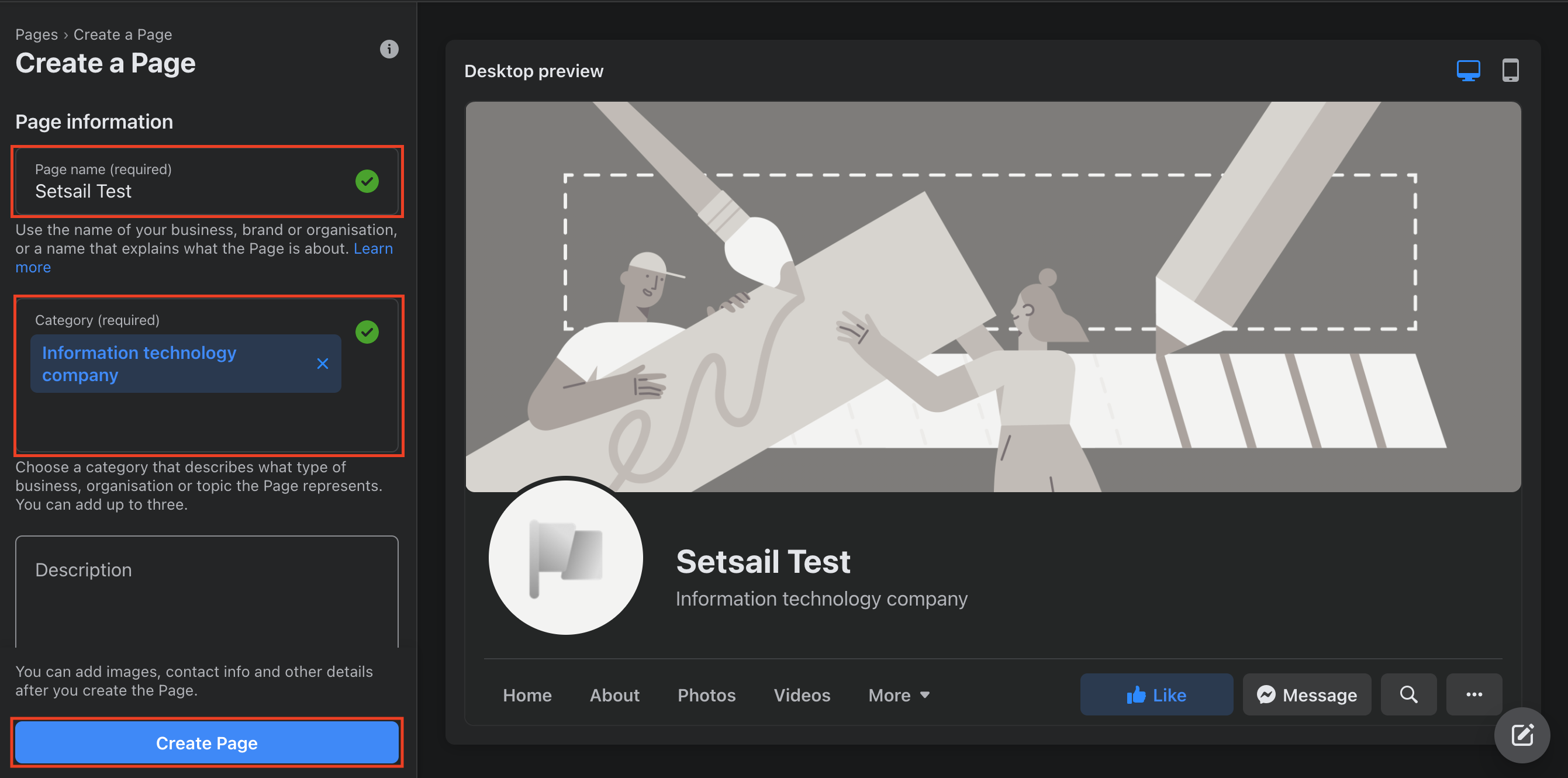Click the Create Page button
Screen dimensions: 1568x778
point(207,743)
